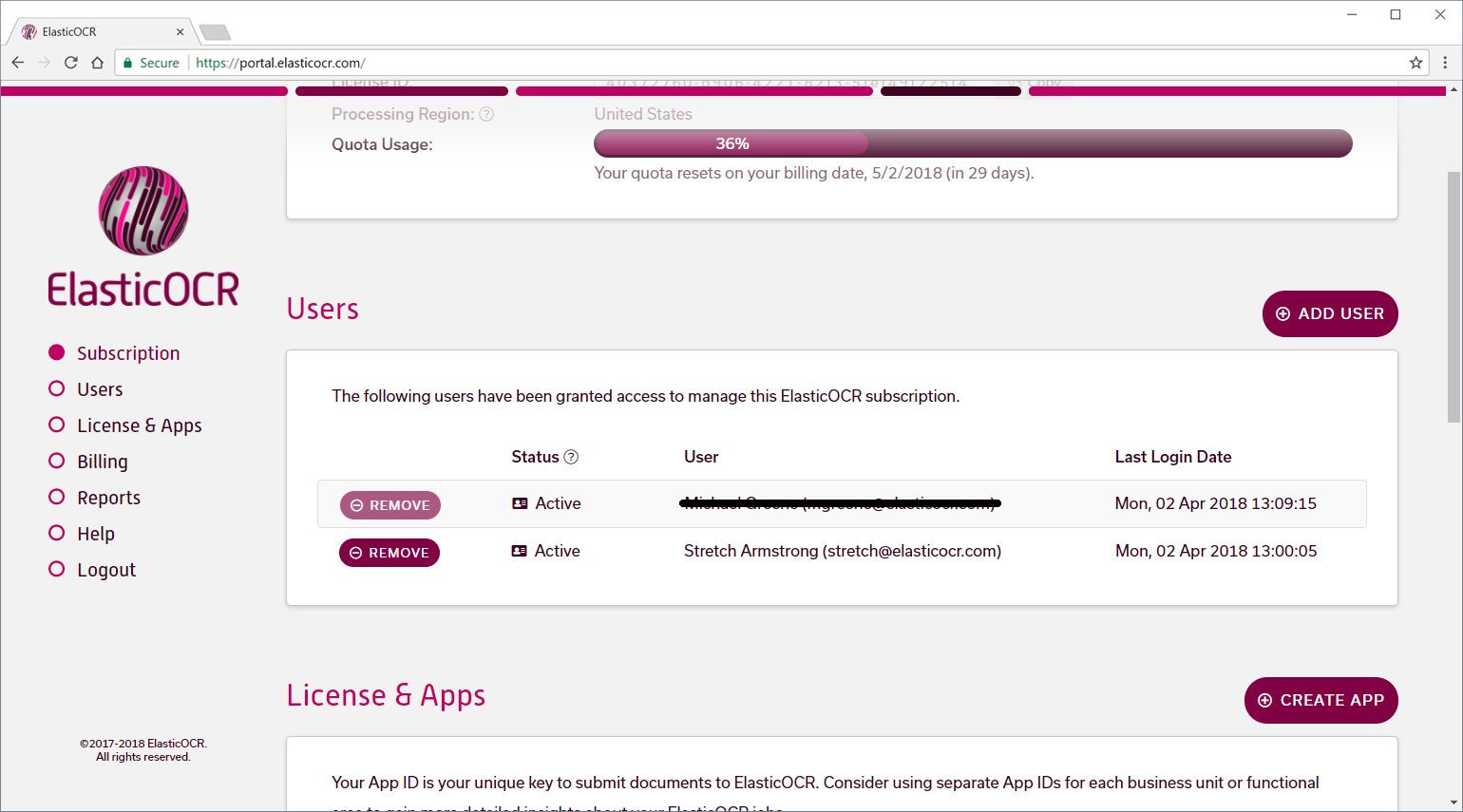This screenshot has width=1463, height=812.
Task: Click the Last Login Date column header
Action: coord(1173,457)
